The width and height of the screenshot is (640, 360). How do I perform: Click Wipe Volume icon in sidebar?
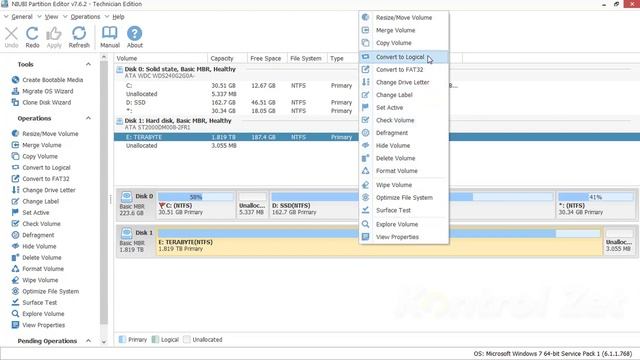point(16,280)
